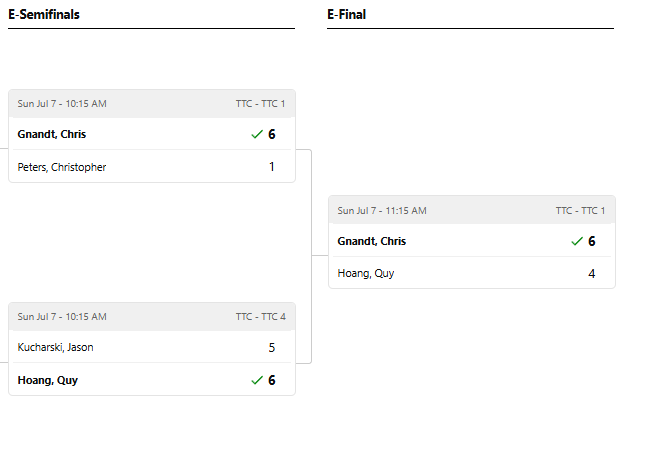Click the Gnandt vs Peters match time header
This screenshot has height=458, width=646.
click(62, 103)
